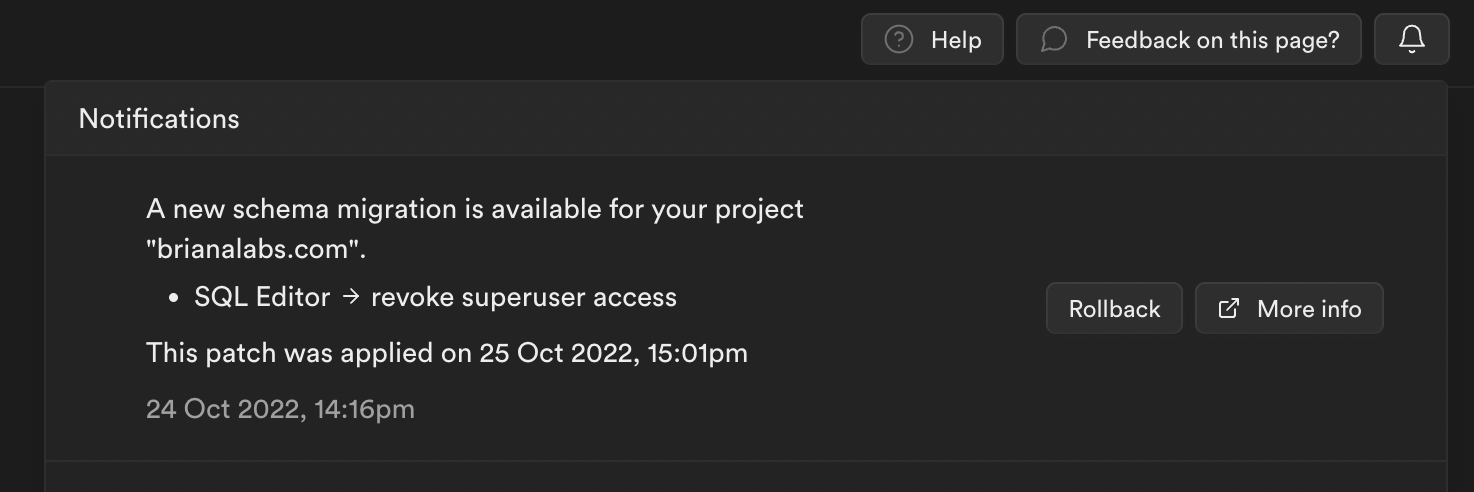1474x492 pixels.
Task: Click the "brianalabs.com" project name
Action: point(256,250)
